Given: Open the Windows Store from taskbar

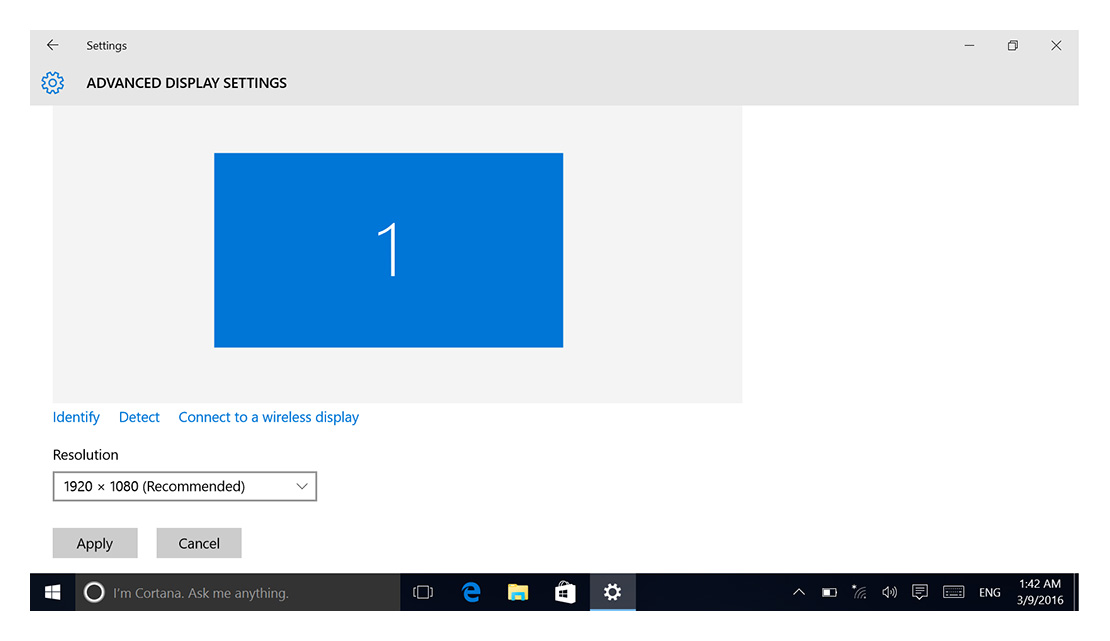Looking at the screenshot, I should click(x=565, y=592).
